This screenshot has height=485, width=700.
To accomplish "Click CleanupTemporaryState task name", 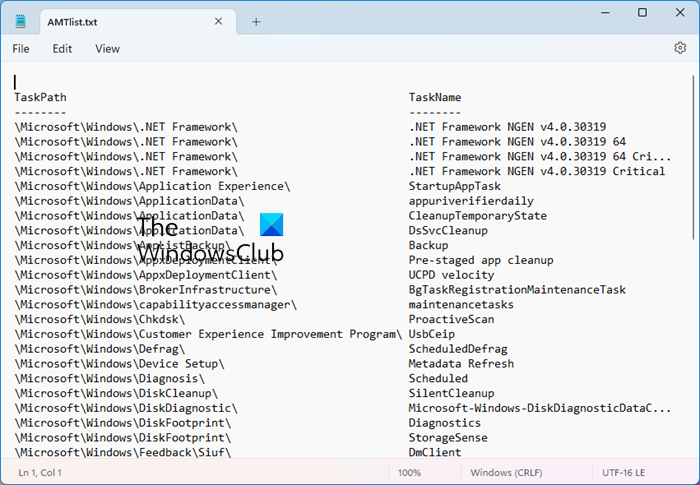I will (477, 216).
